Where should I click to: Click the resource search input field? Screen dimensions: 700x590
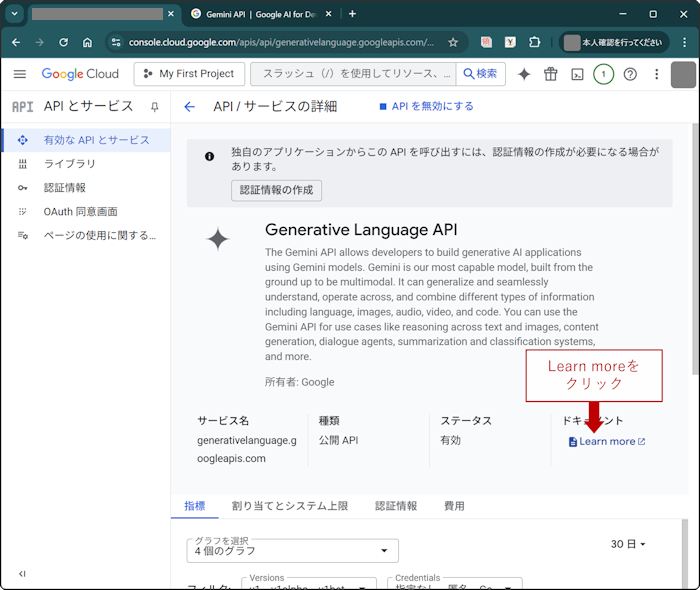pos(352,74)
